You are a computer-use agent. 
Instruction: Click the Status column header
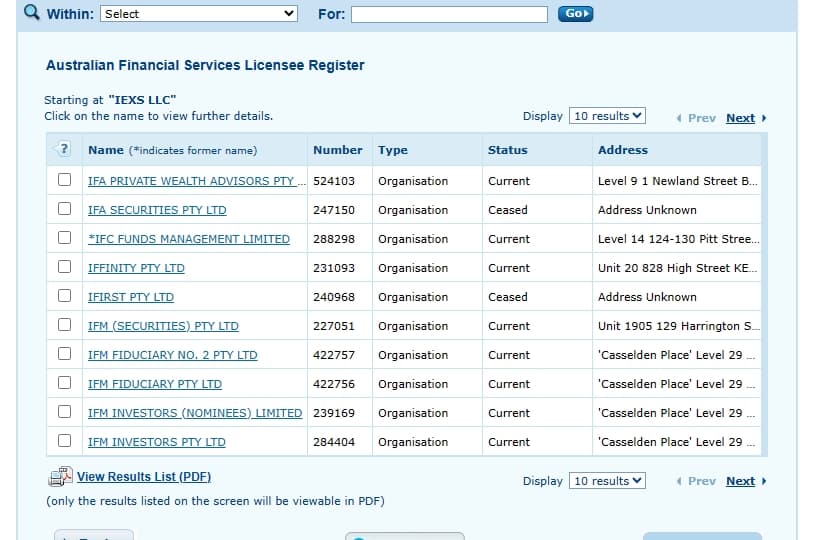(508, 150)
